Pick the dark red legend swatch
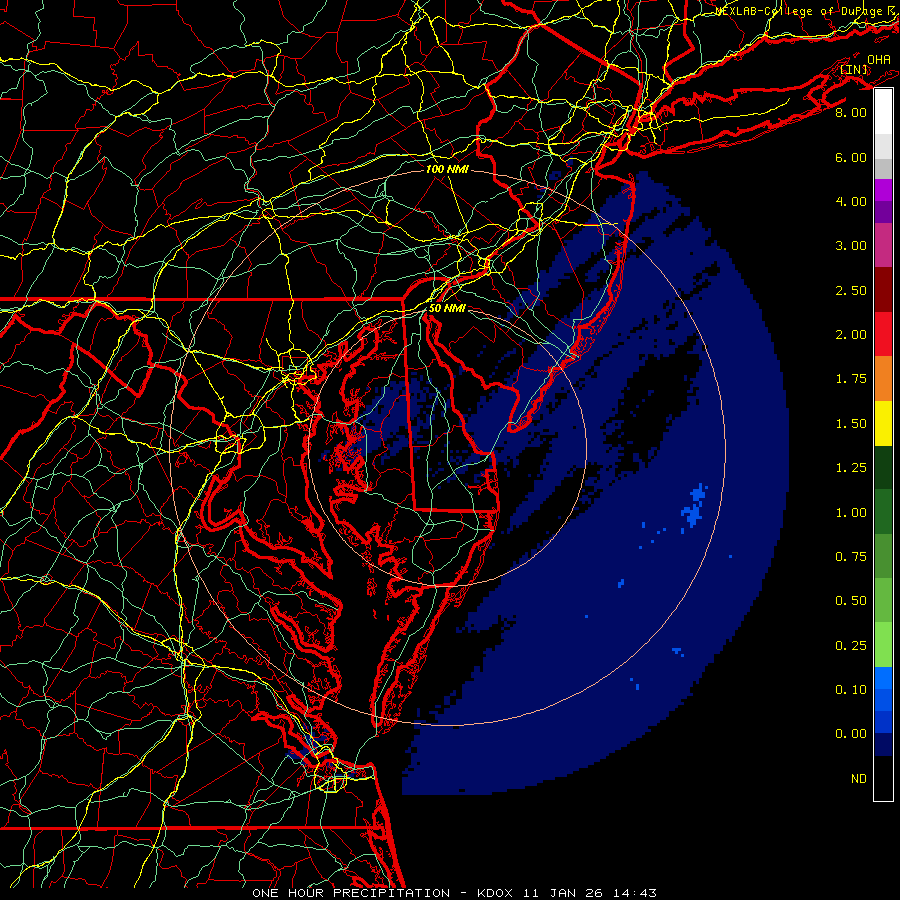This screenshot has width=900, height=900. (x=883, y=290)
